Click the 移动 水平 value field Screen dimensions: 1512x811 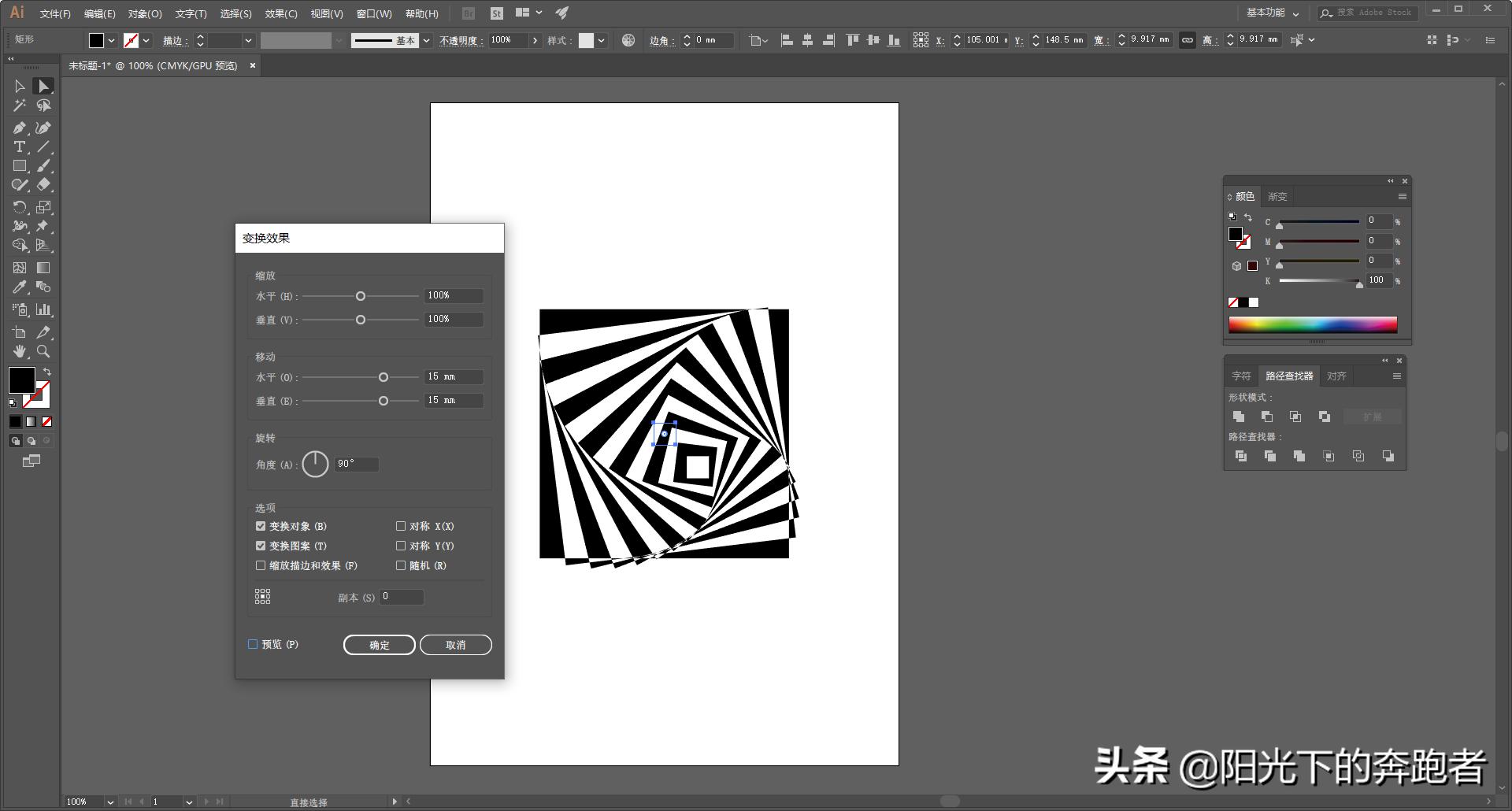(453, 377)
